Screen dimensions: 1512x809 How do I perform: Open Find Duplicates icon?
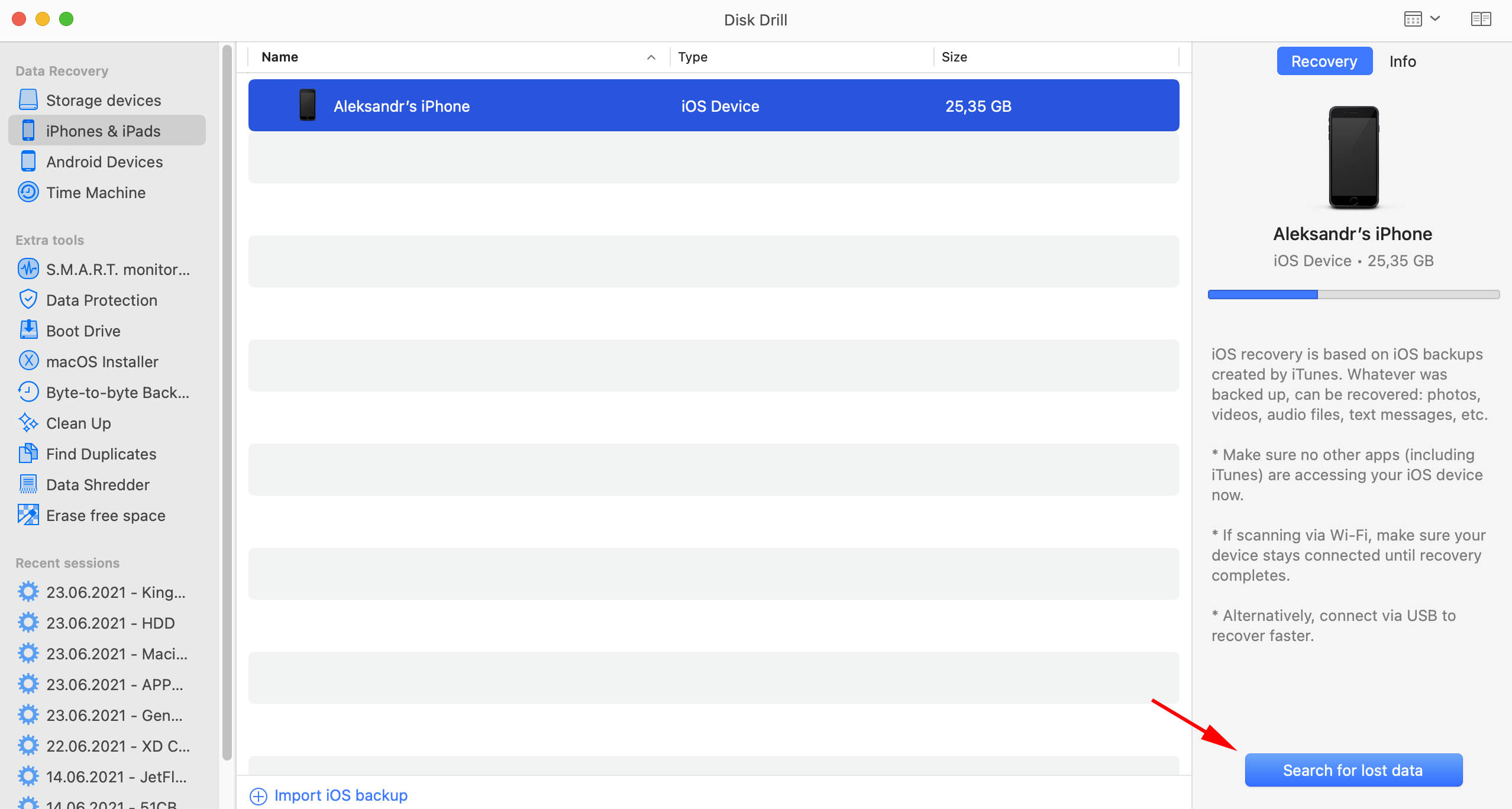pyautogui.click(x=28, y=454)
